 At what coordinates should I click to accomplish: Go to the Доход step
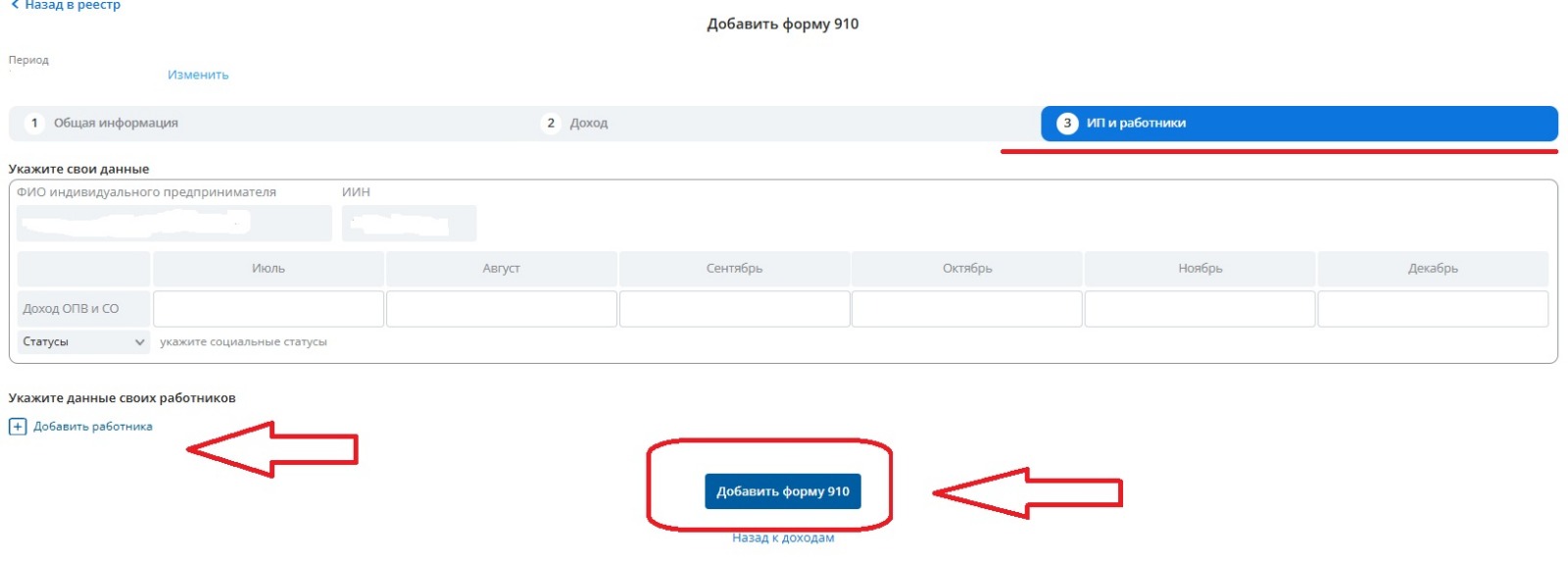tap(588, 124)
